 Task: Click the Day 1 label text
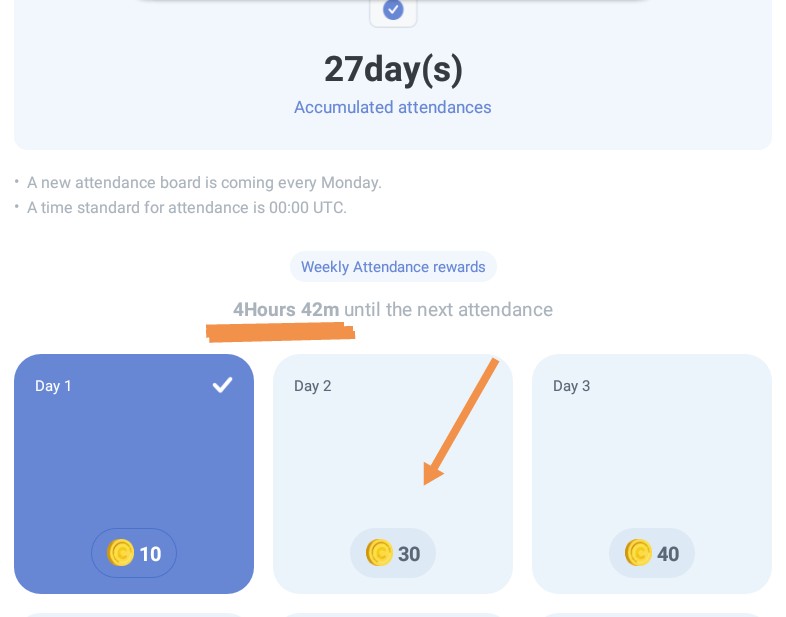(x=53, y=386)
